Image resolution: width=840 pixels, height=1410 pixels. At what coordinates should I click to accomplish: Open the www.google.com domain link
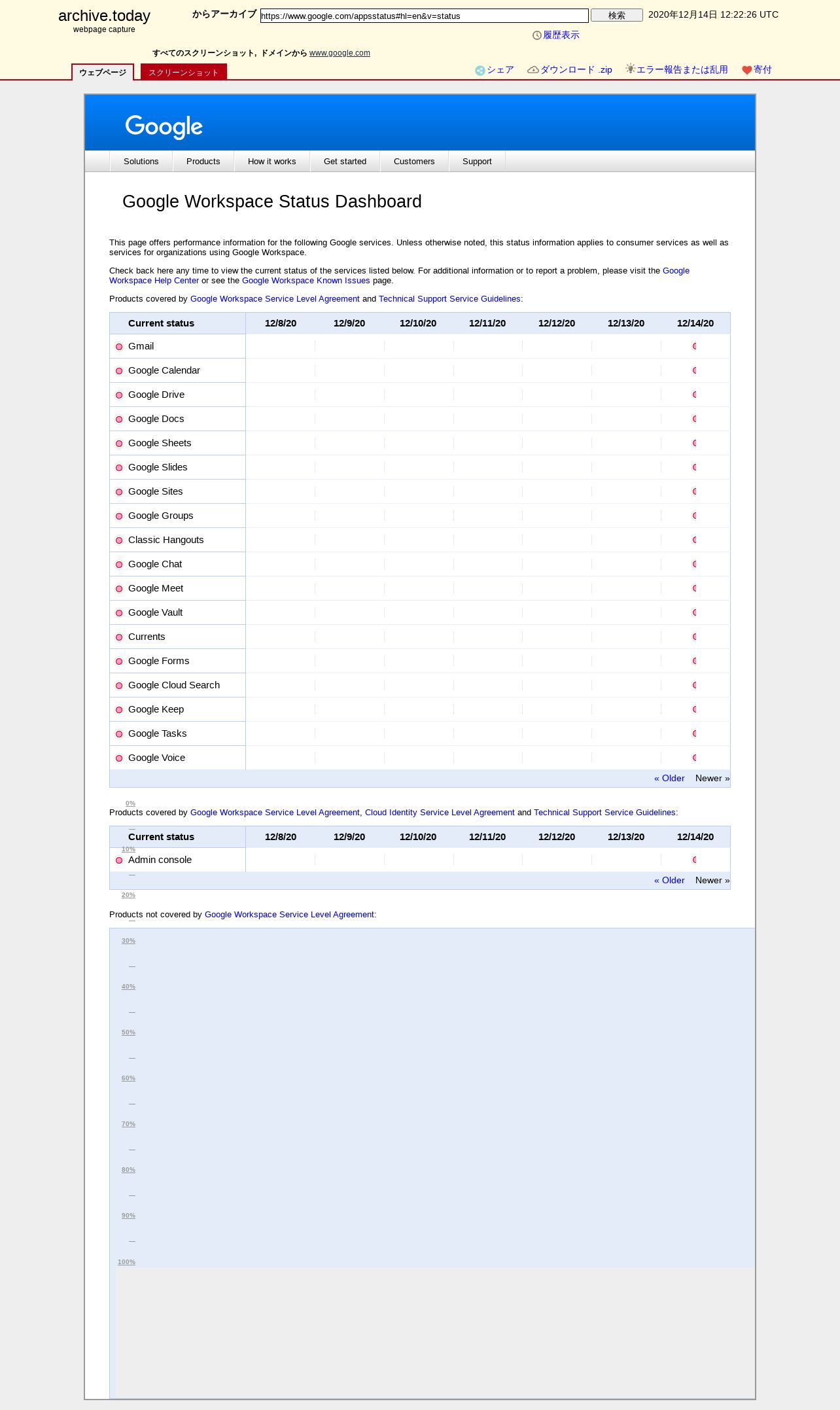(x=340, y=53)
